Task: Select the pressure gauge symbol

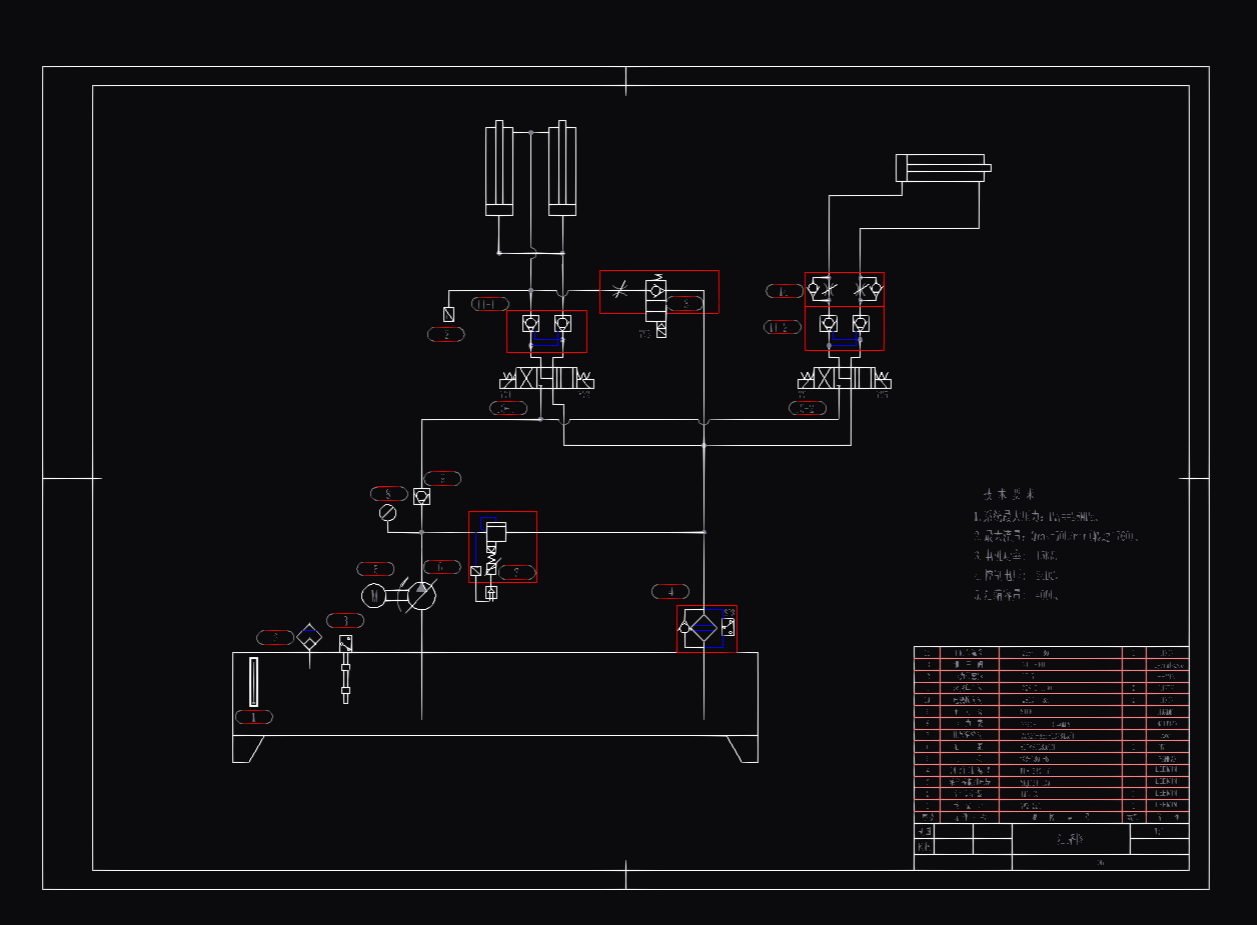Action: (388, 513)
